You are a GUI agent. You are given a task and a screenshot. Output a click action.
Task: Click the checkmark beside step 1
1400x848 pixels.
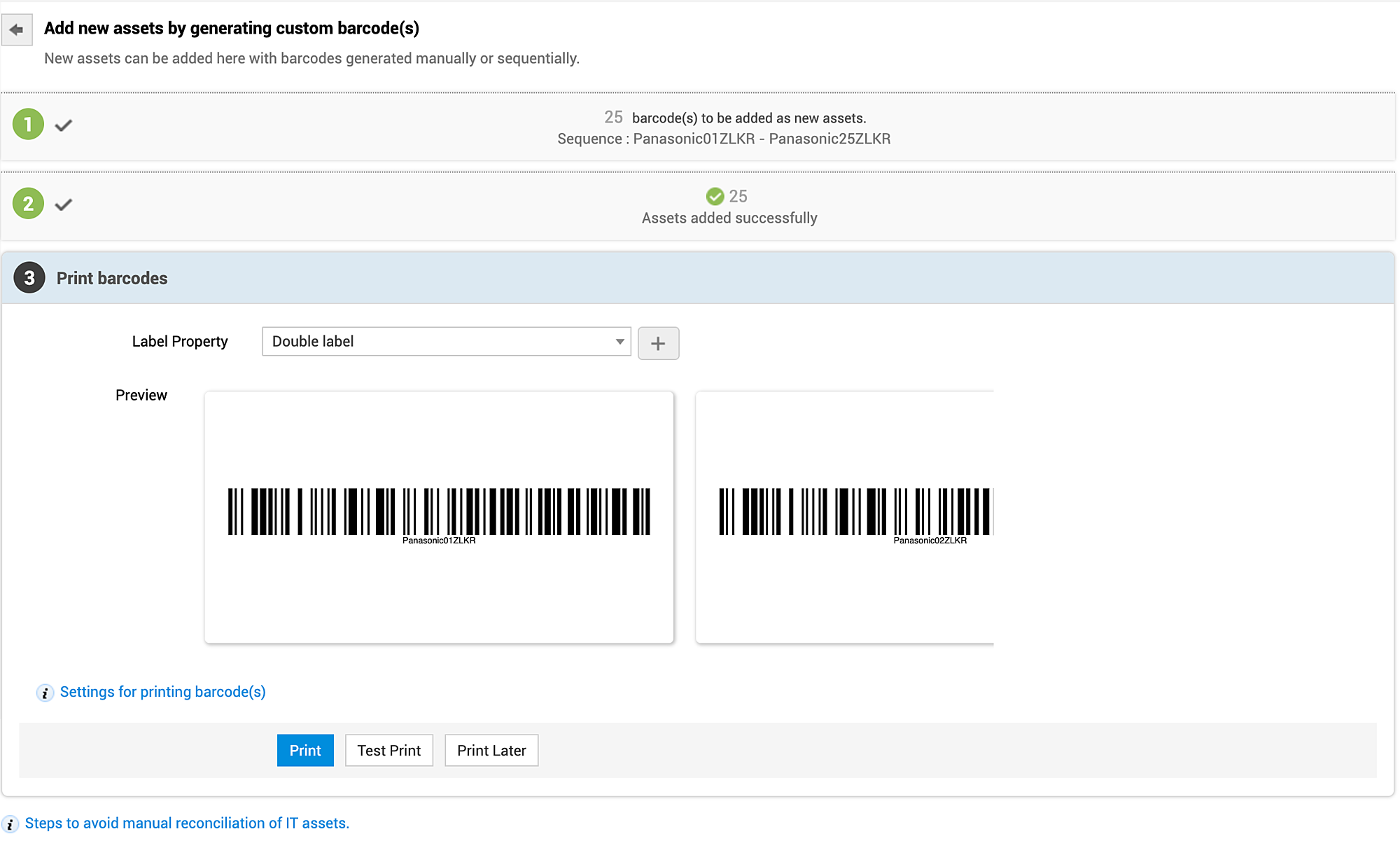coord(64,125)
